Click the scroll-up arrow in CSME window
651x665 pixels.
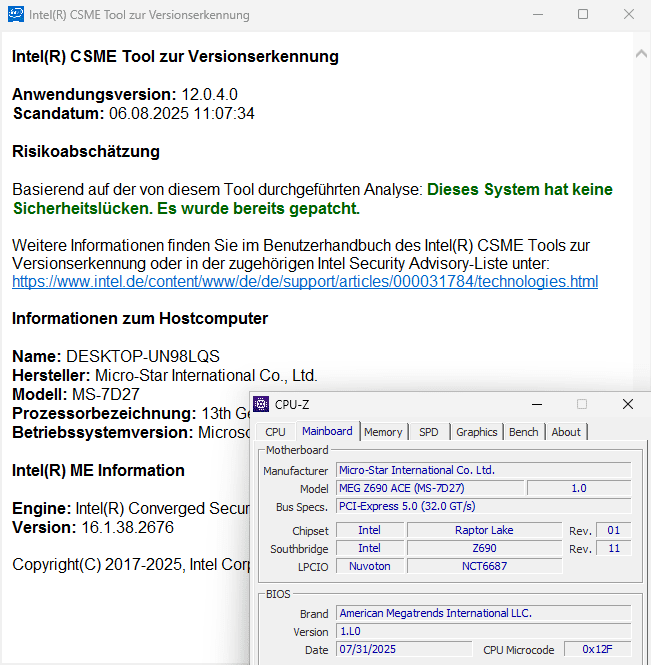pyautogui.click(x=641, y=54)
